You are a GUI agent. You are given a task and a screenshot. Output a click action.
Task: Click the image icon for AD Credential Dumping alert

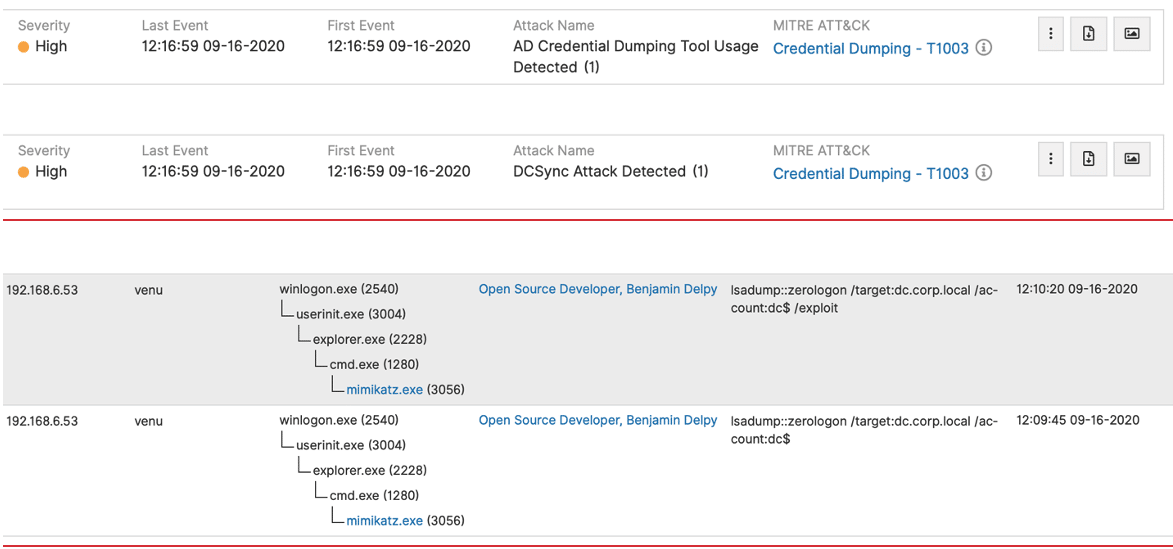click(1132, 34)
